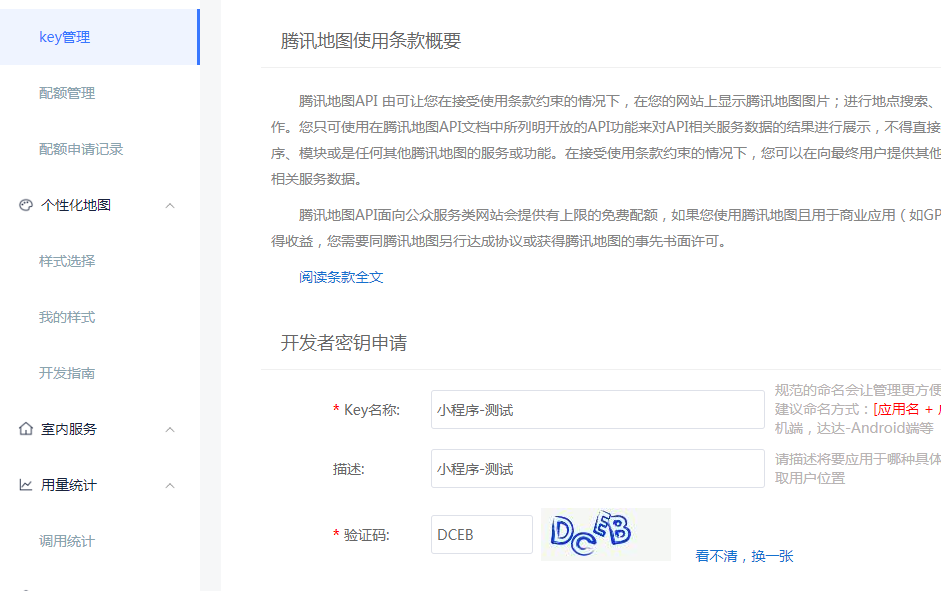Click the 验证码 field label
The width and height of the screenshot is (941, 591).
[x=366, y=535]
